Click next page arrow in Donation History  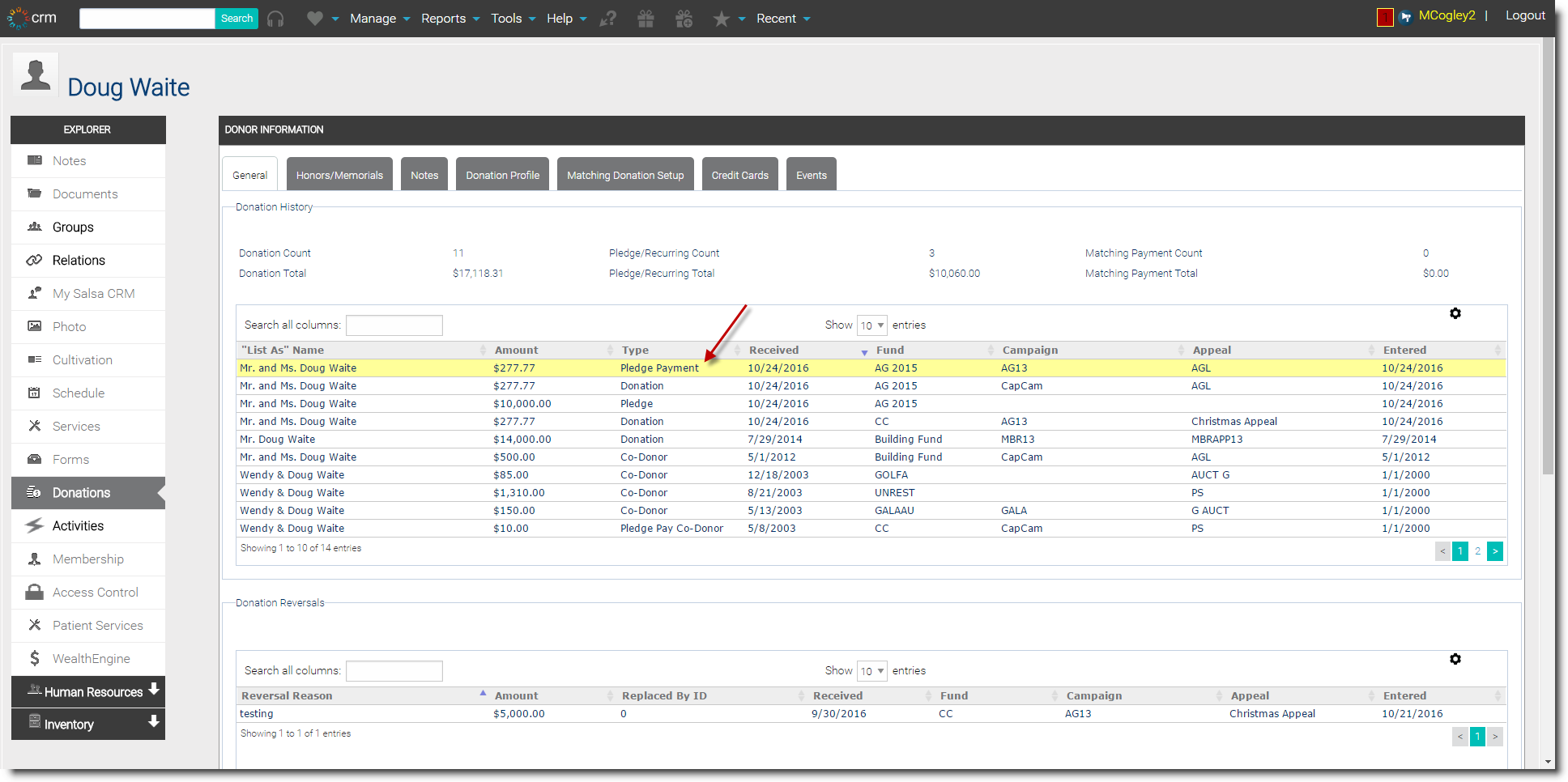coord(1495,551)
